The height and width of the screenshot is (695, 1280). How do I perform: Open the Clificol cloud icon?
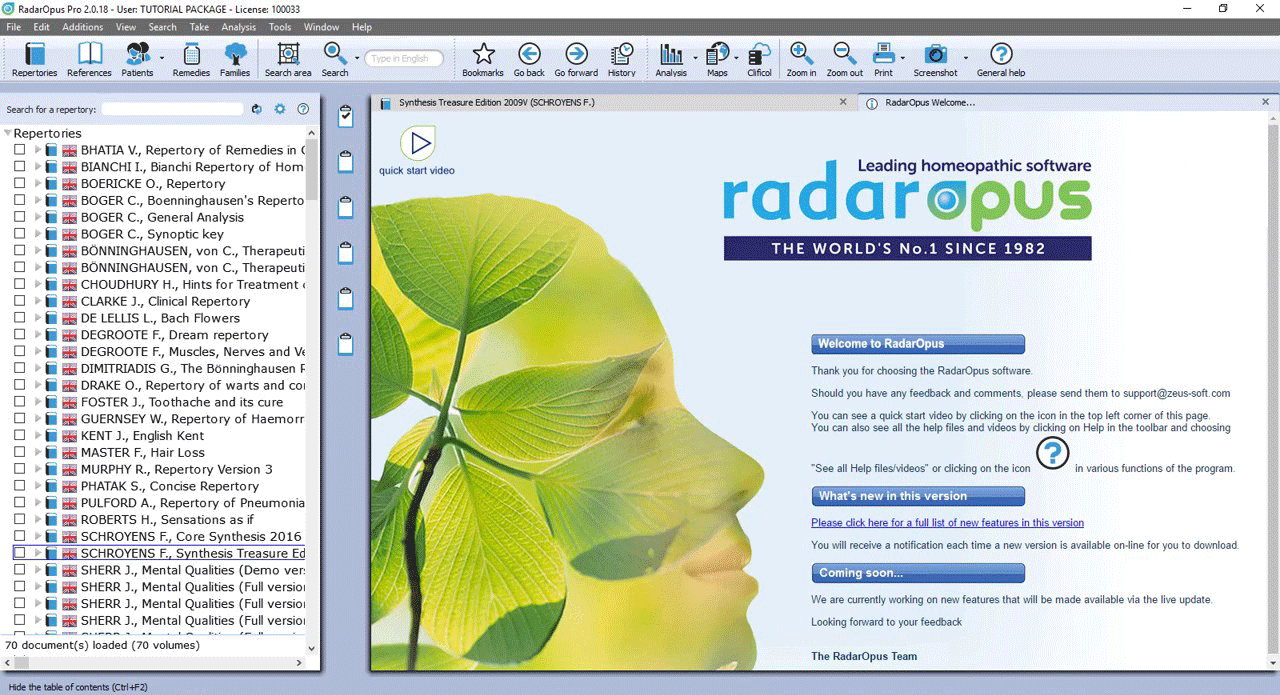point(759,59)
